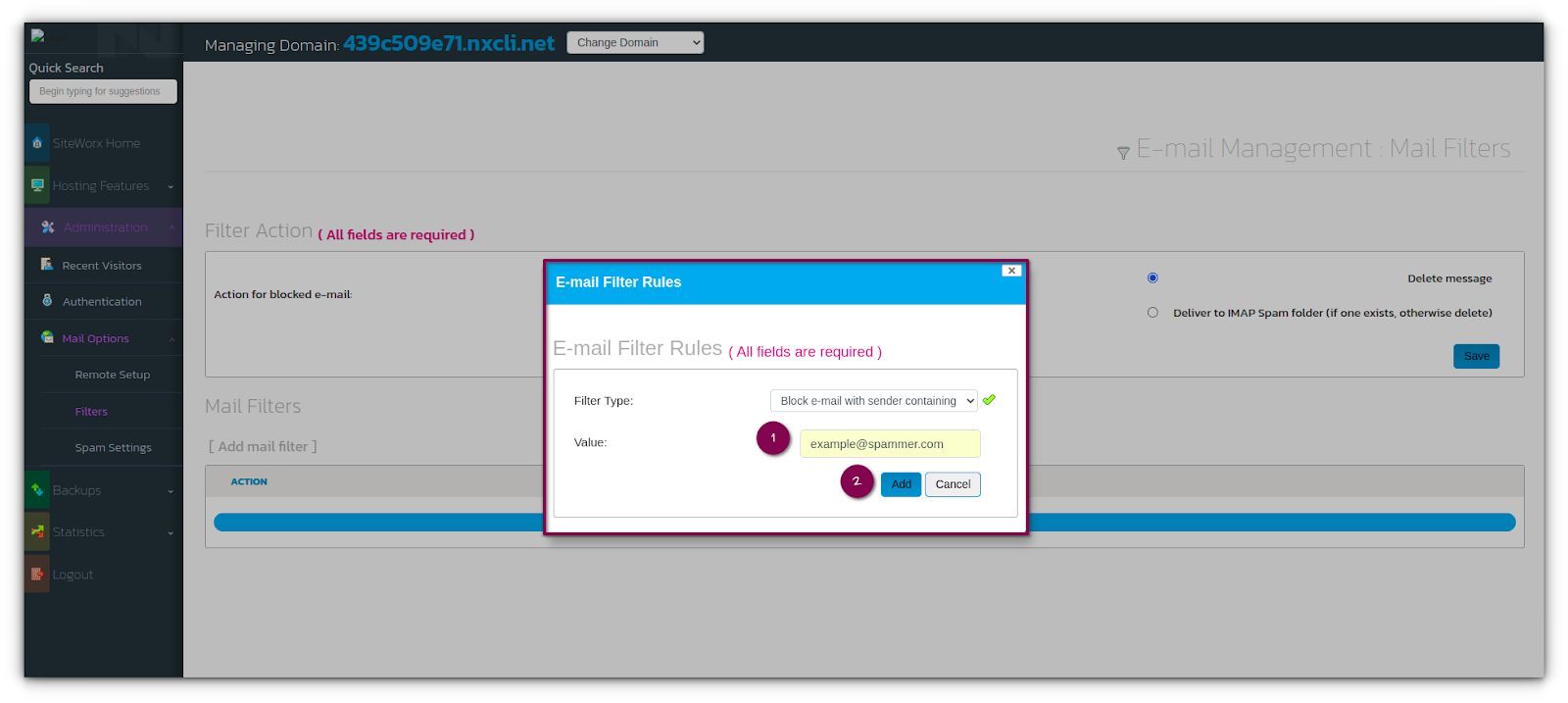The width and height of the screenshot is (1568, 703).
Task: Click the SiteWorx Home house icon
Action: tap(37, 143)
